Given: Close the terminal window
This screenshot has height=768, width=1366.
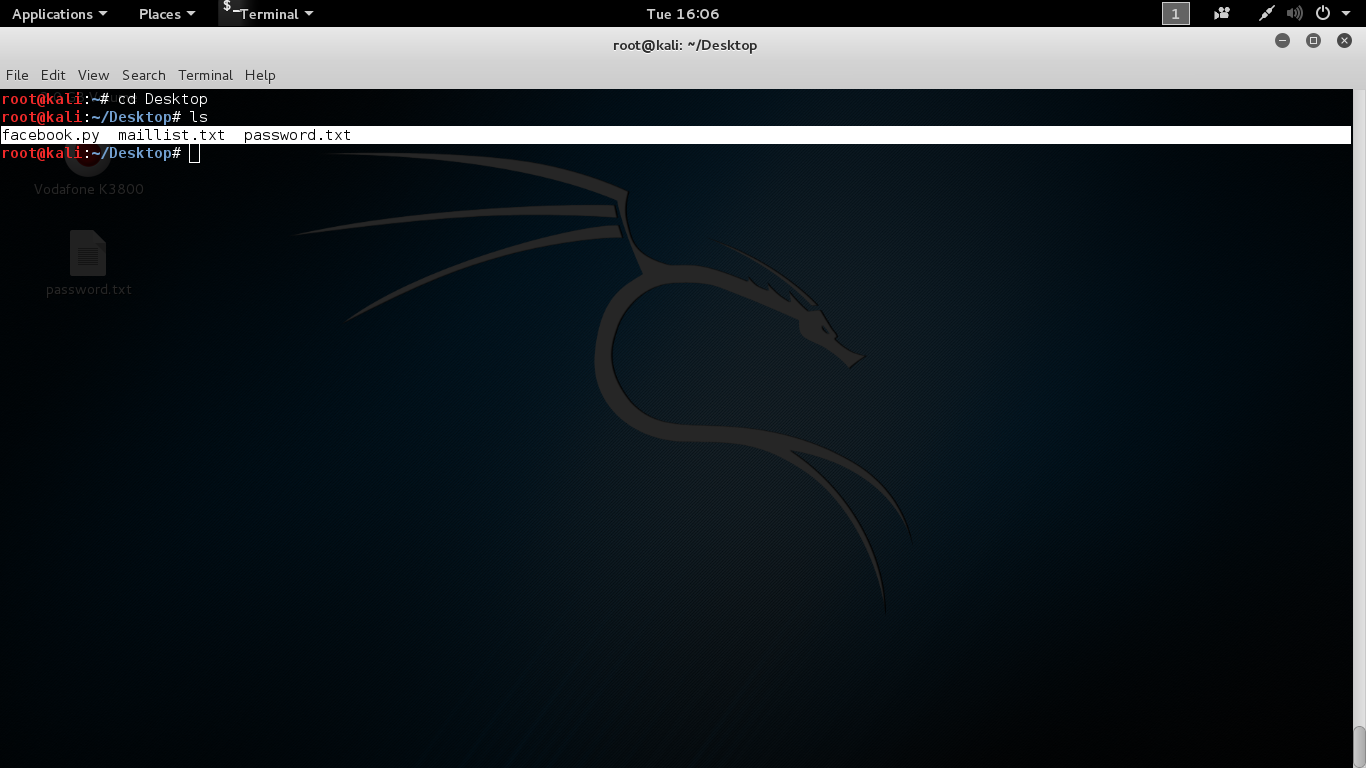Looking at the screenshot, I should coord(1345,41).
